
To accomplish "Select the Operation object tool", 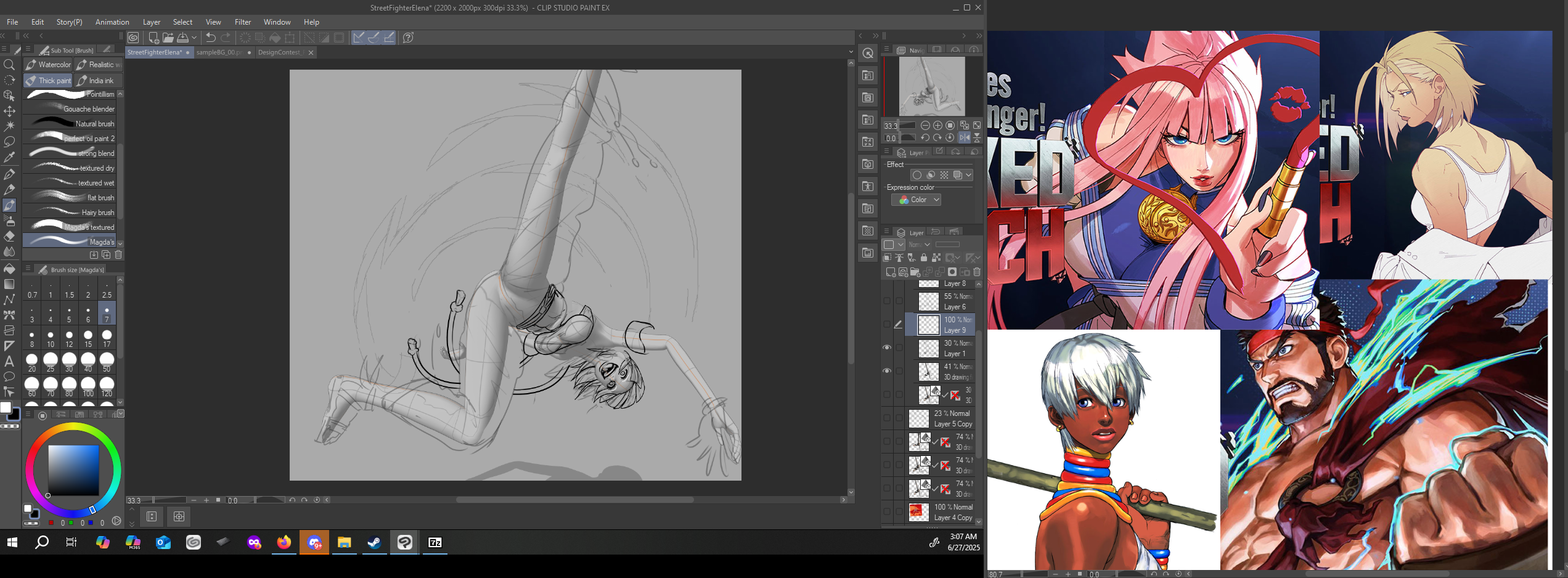I will [9, 96].
